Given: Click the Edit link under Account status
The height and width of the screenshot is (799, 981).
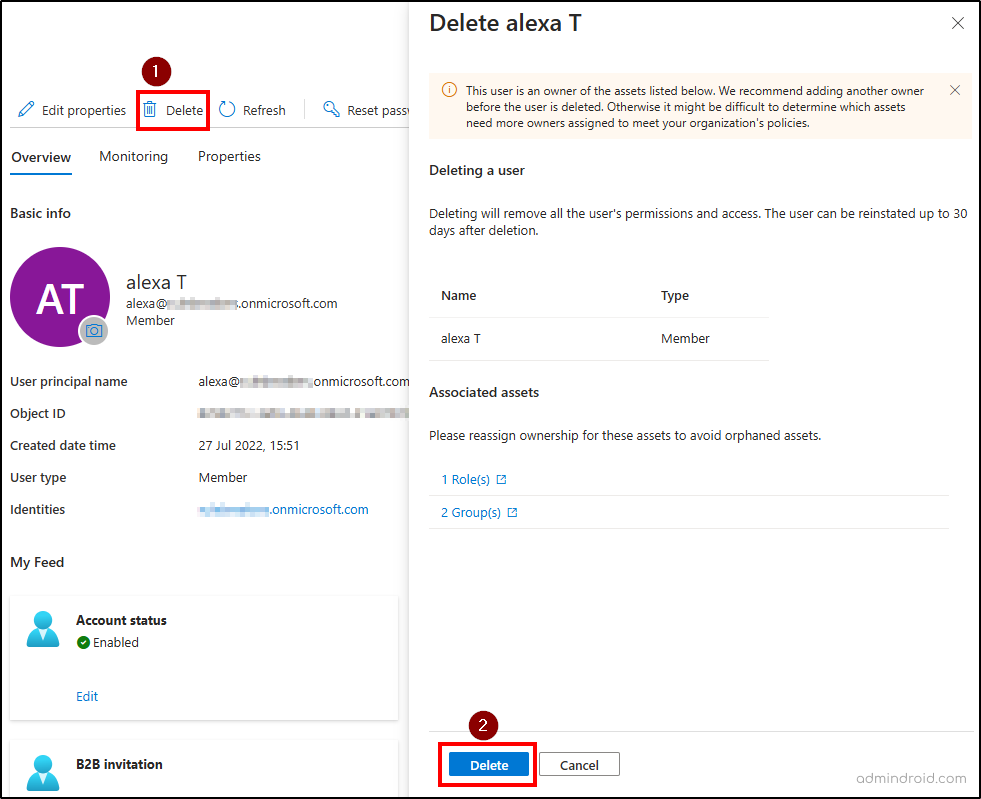Looking at the screenshot, I should (x=87, y=696).
